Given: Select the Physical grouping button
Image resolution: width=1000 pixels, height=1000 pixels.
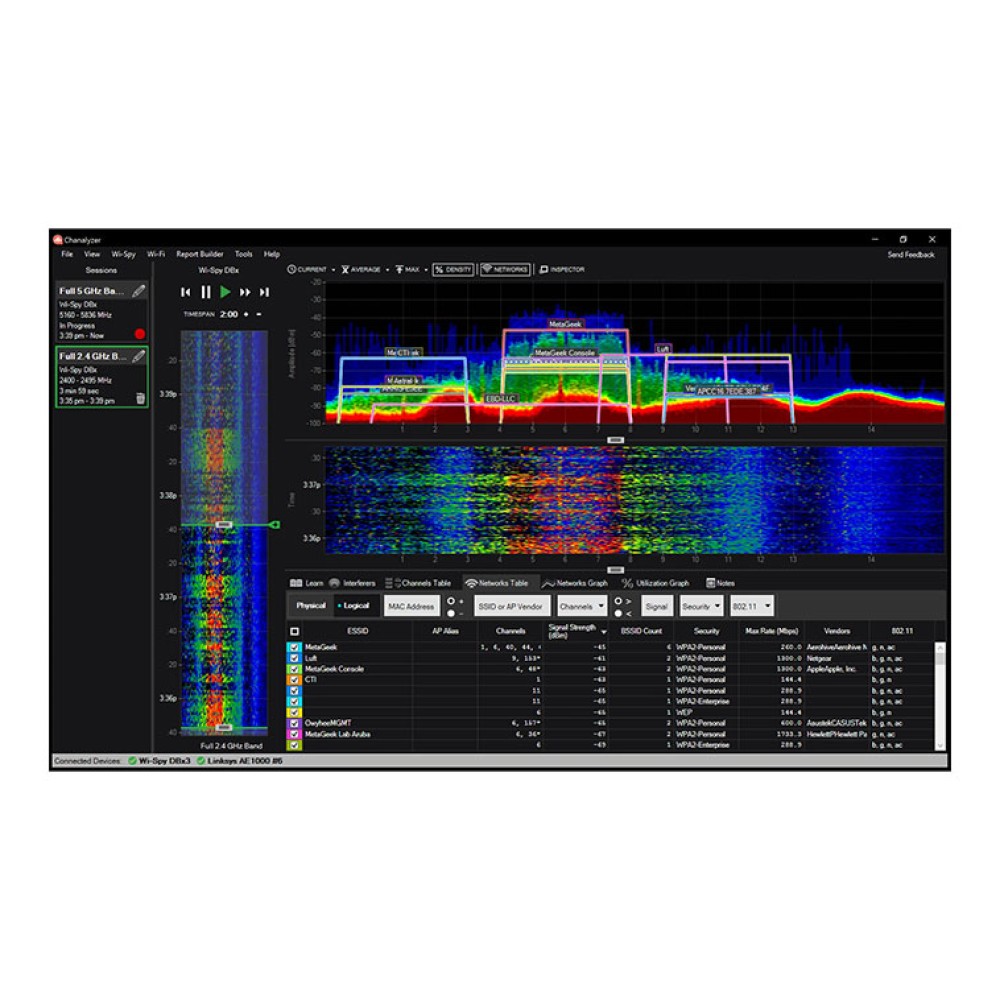Looking at the screenshot, I should [x=311, y=606].
